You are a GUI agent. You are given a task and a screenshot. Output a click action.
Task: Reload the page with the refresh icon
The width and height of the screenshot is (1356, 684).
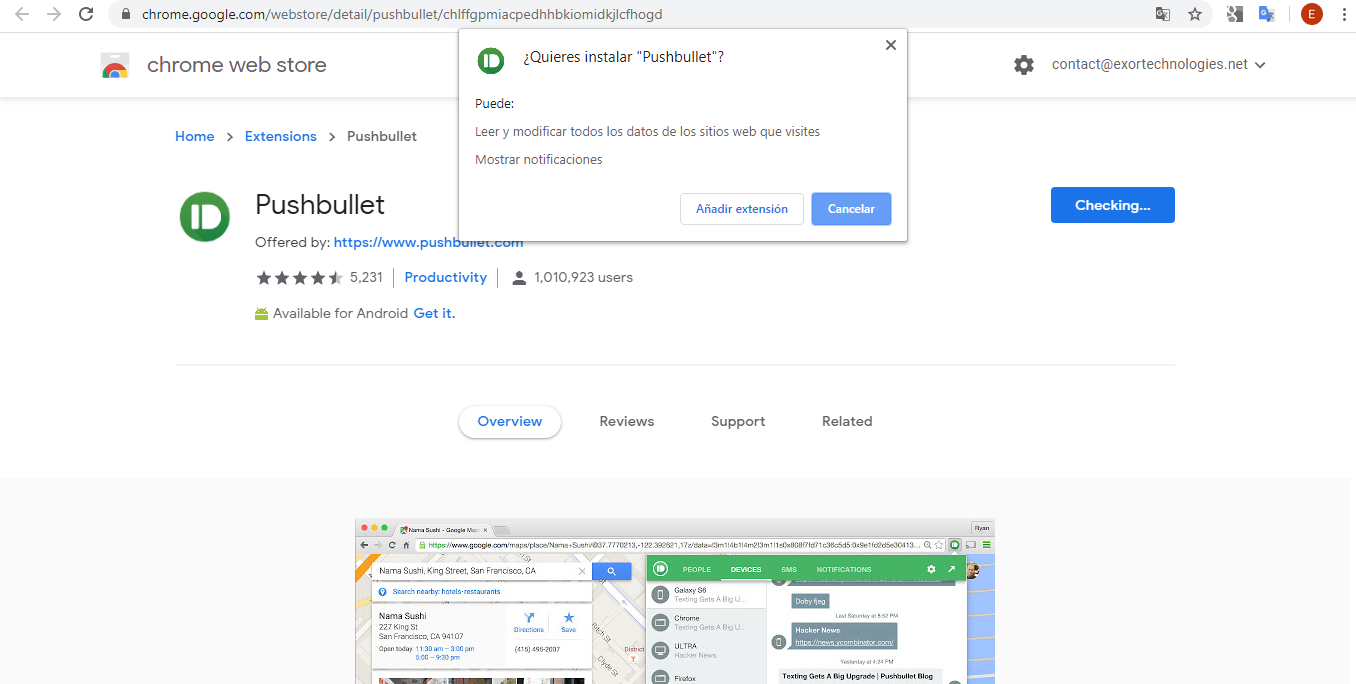(x=86, y=14)
